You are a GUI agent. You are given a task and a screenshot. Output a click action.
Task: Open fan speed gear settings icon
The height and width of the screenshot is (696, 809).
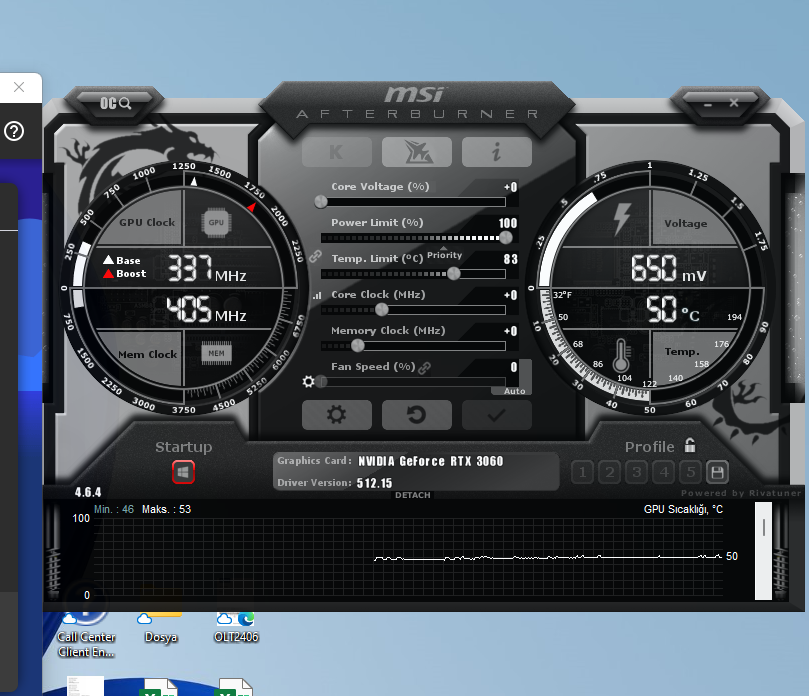coord(309,382)
